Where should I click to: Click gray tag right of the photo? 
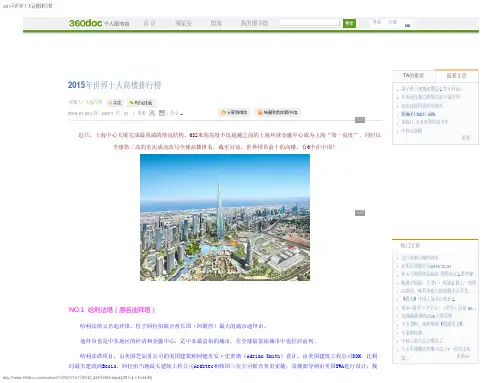click(x=360, y=213)
